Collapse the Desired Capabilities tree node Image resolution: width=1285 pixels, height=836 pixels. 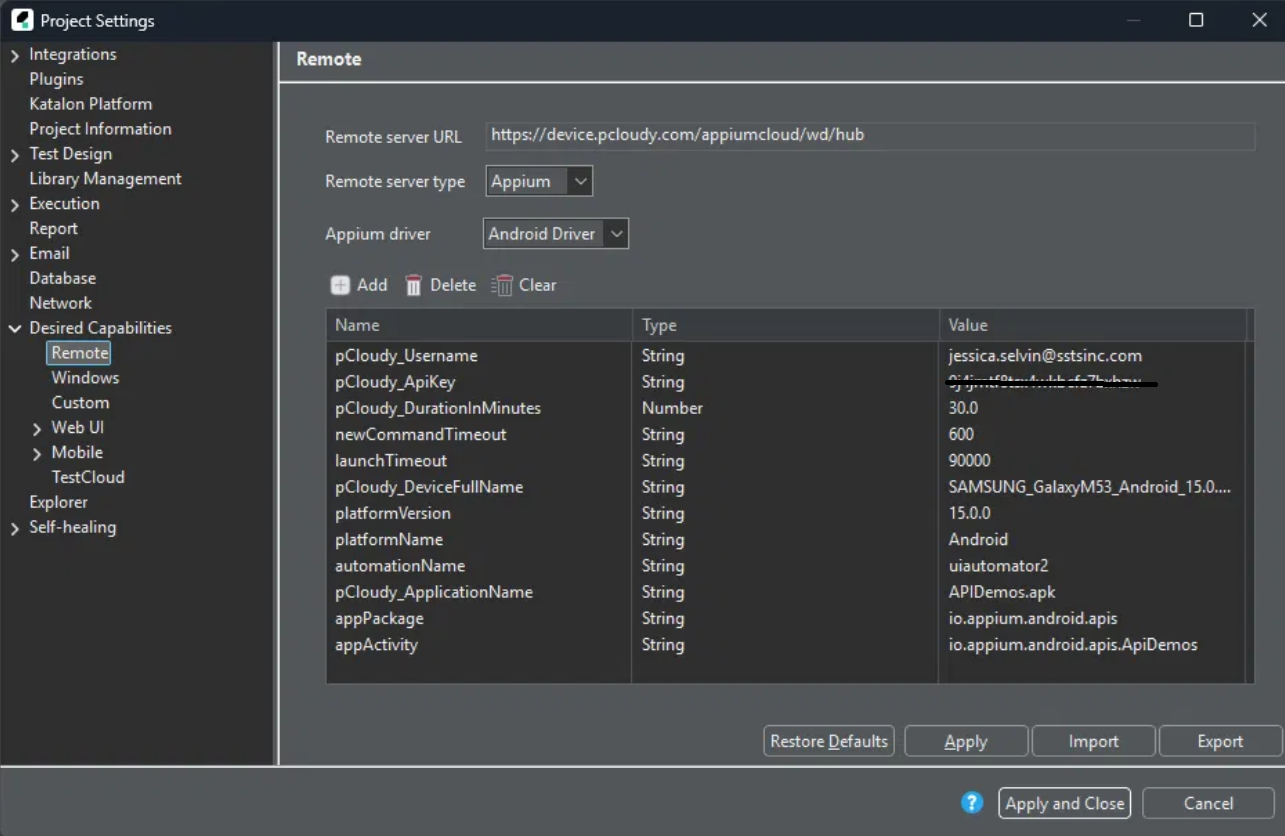(x=14, y=328)
